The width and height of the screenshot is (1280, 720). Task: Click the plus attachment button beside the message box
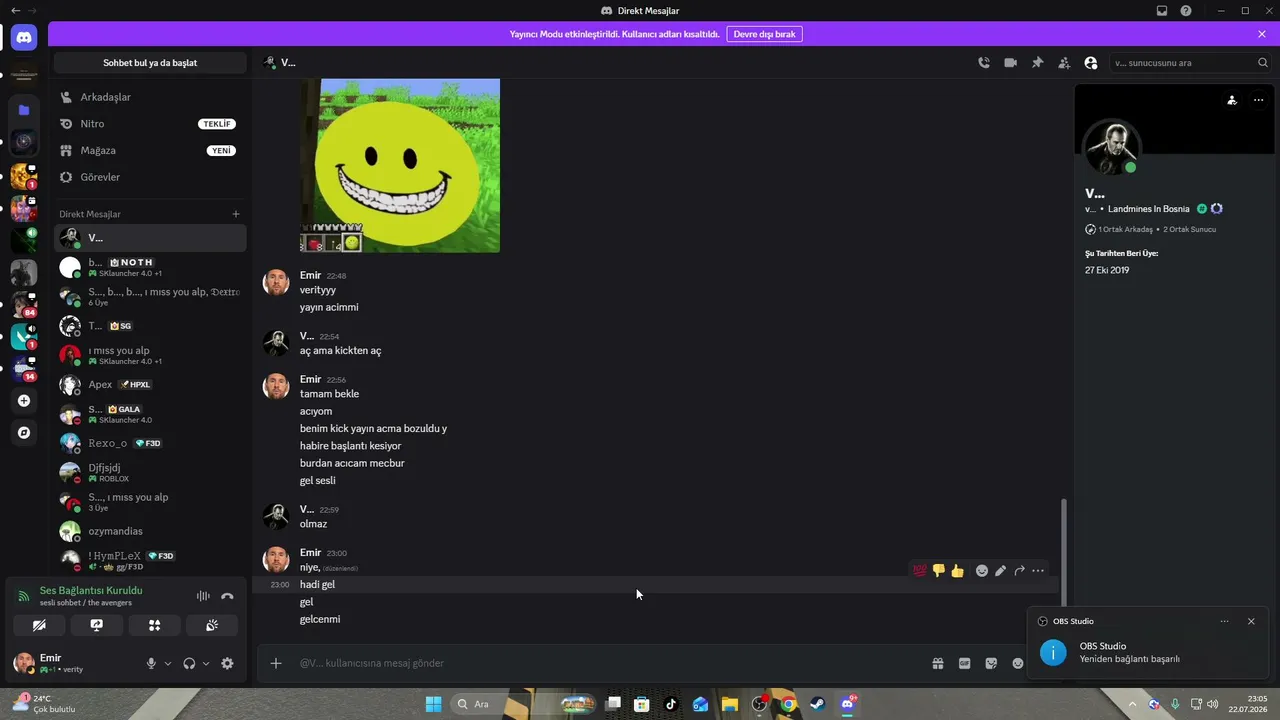pyautogui.click(x=276, y=663)
